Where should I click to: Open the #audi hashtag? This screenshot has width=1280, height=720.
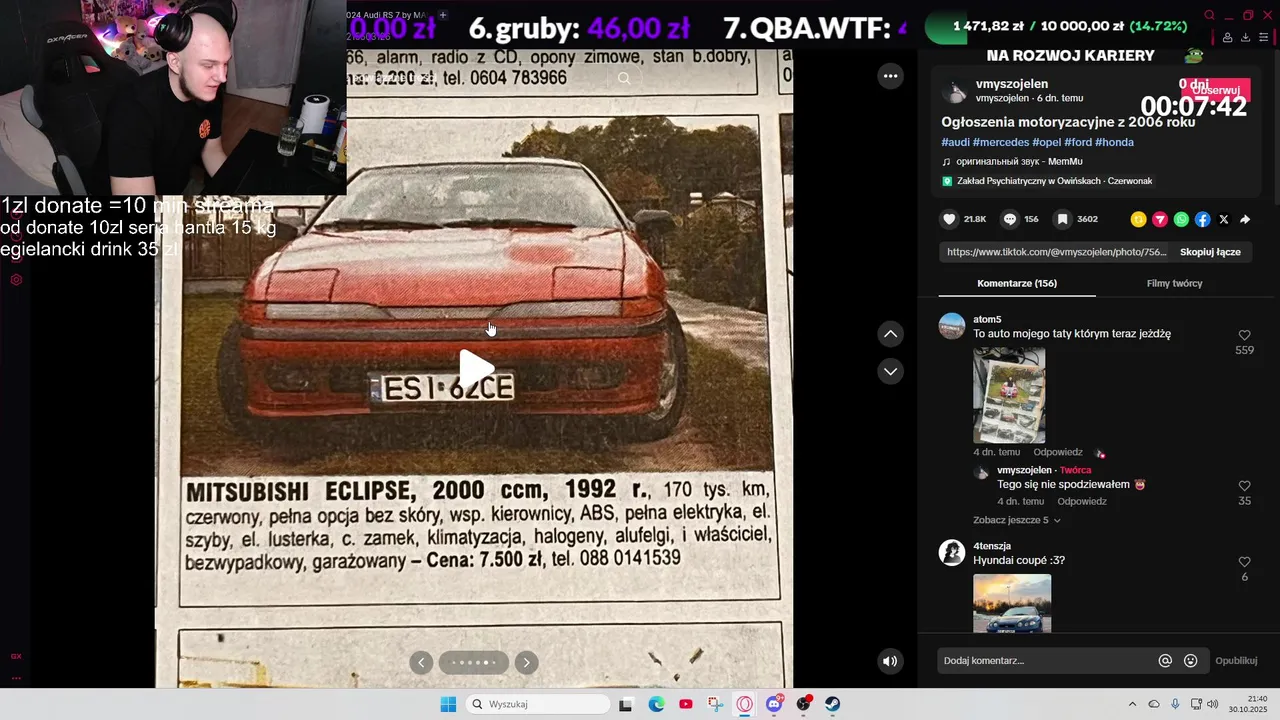pos(955,142)
